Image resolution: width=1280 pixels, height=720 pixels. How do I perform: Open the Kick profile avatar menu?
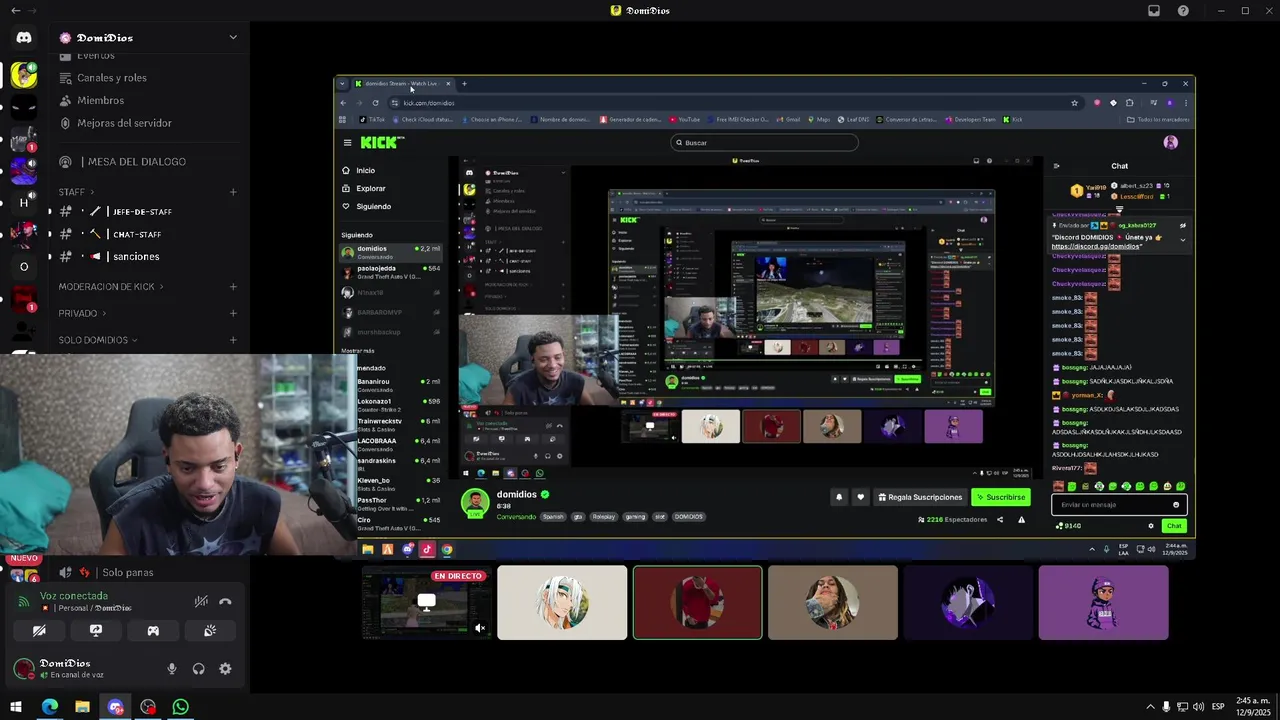click(1171, 142)
